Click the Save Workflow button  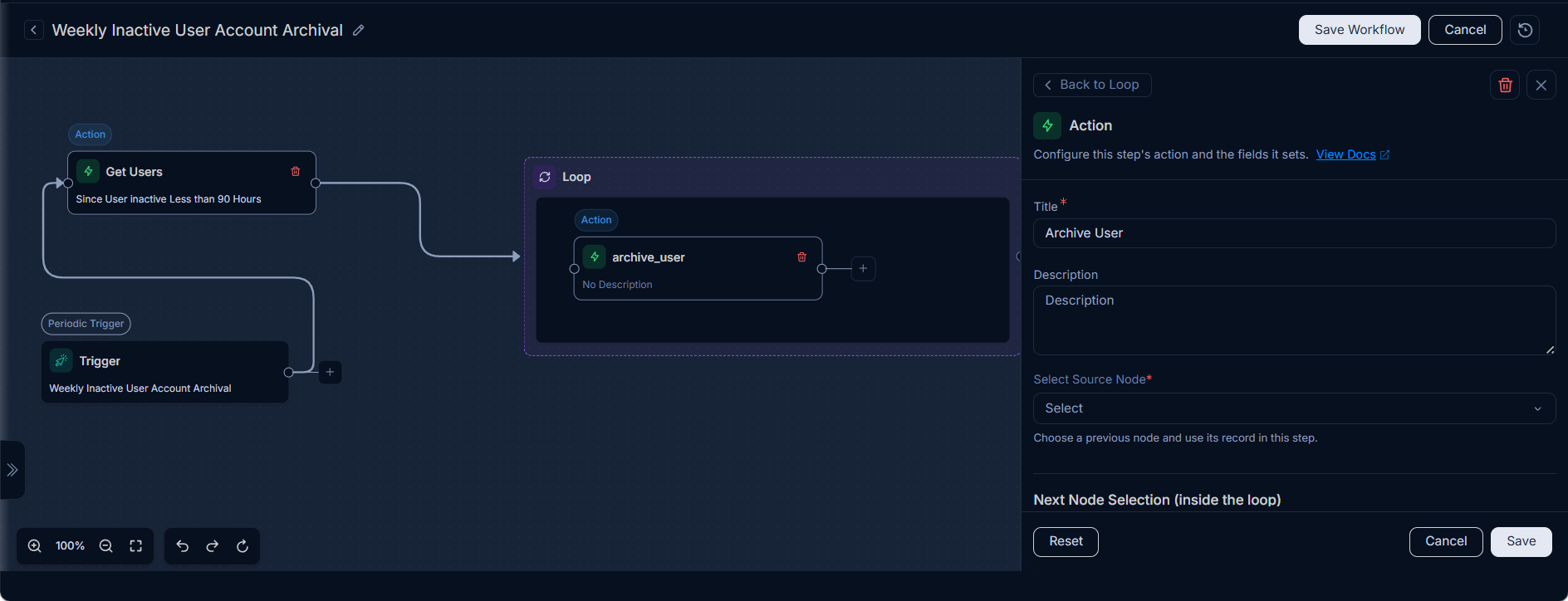1360,30
